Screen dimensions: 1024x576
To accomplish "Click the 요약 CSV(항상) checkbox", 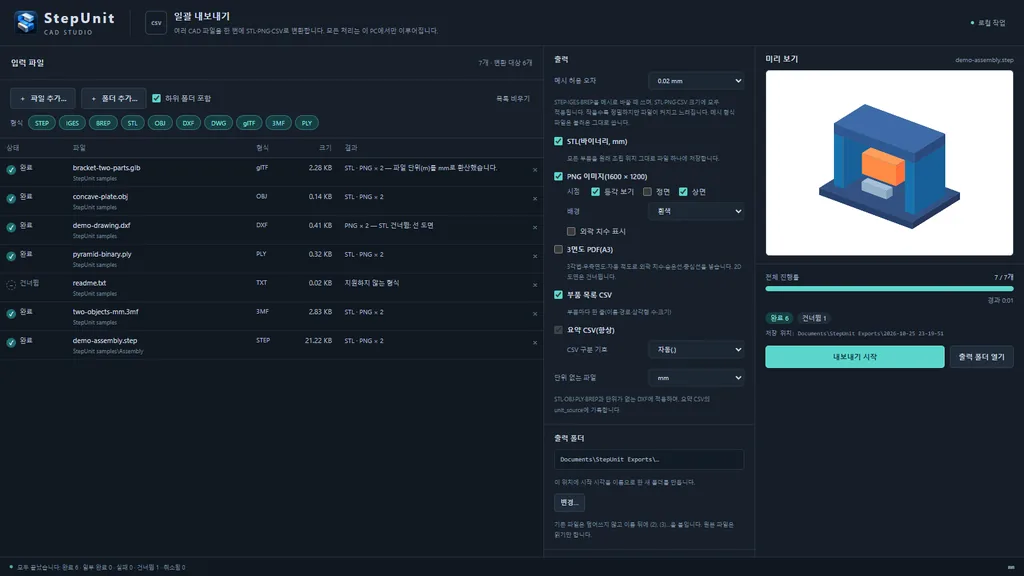I will coord(558,330).
